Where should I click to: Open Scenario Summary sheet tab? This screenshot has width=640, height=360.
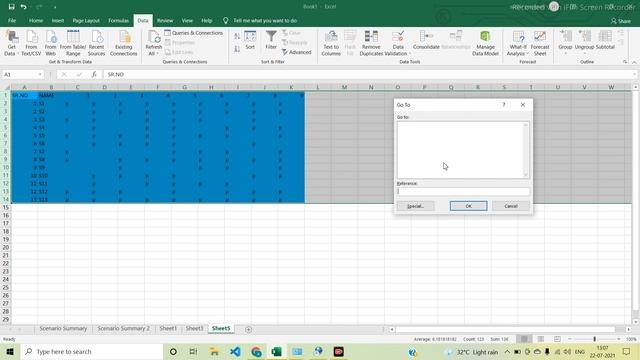63,329
